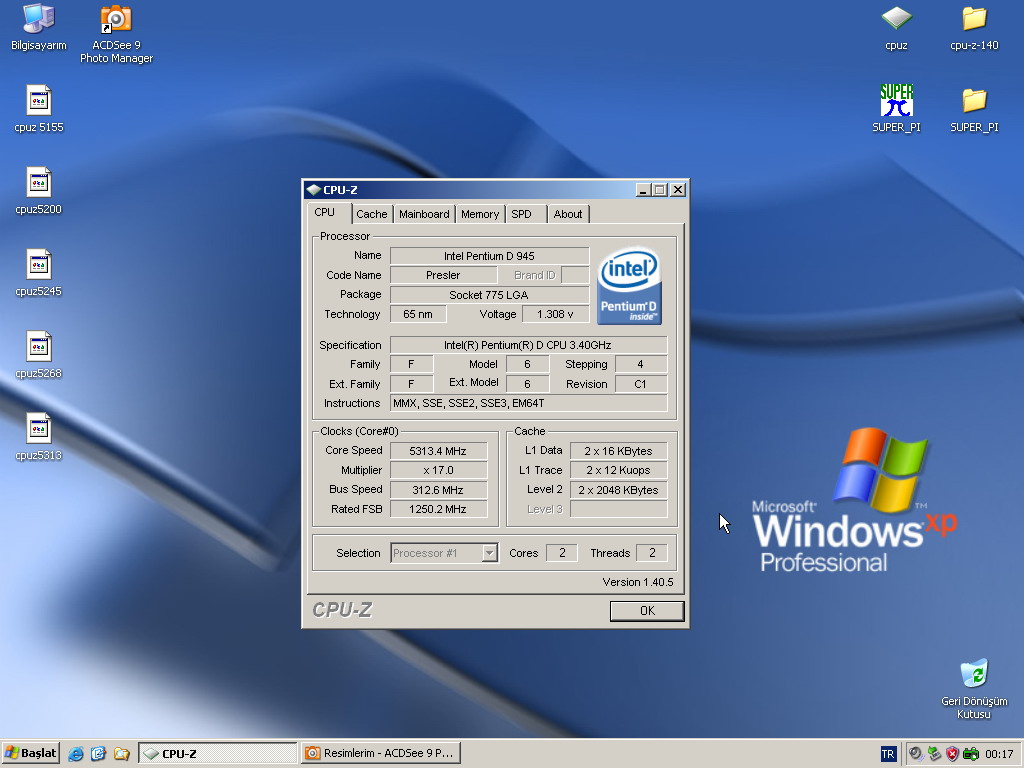
Task: Click the red security shield tray icon
Action: (x=953, y=754)
